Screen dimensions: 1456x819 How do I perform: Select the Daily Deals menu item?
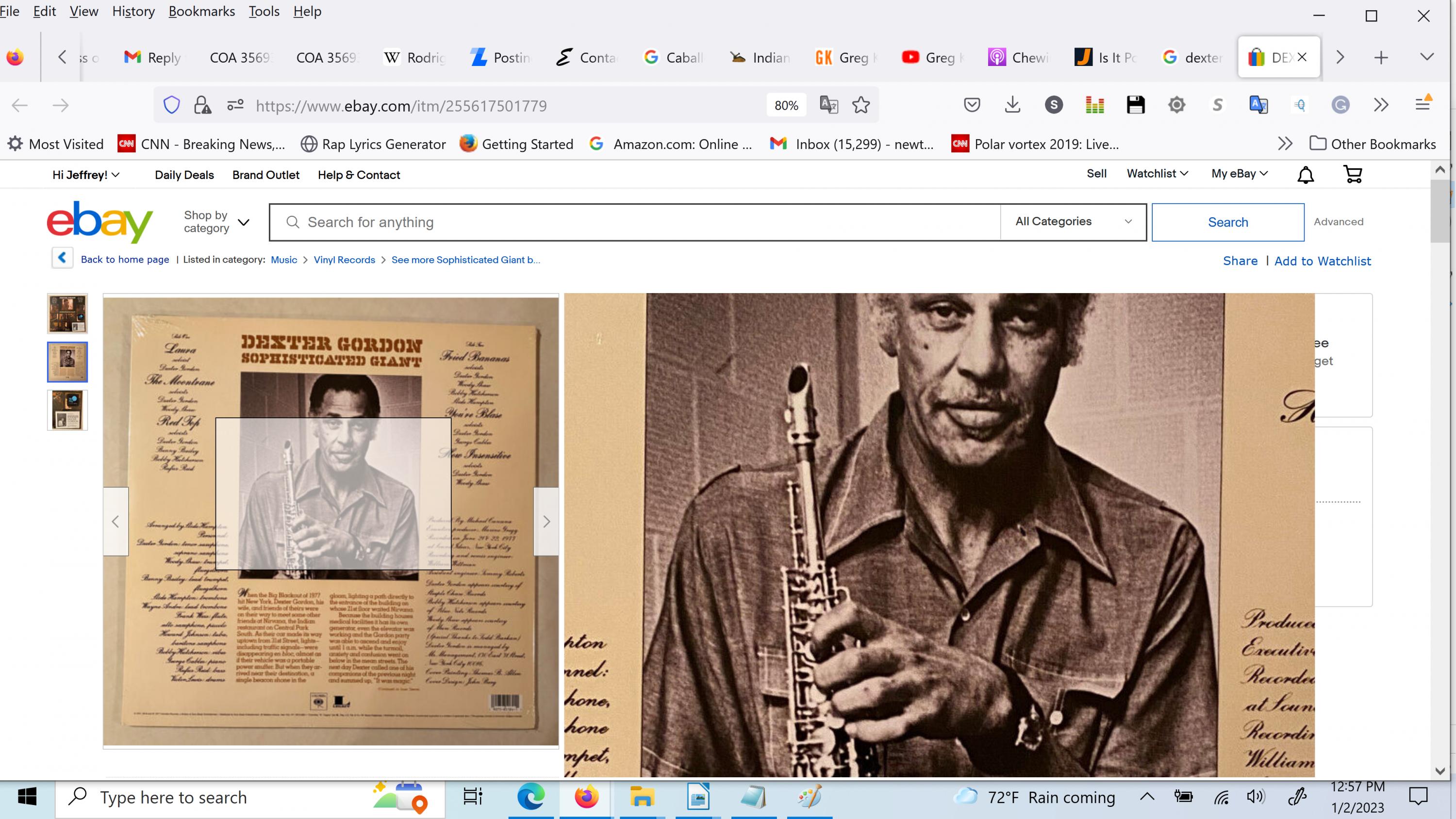pos(184,175)
